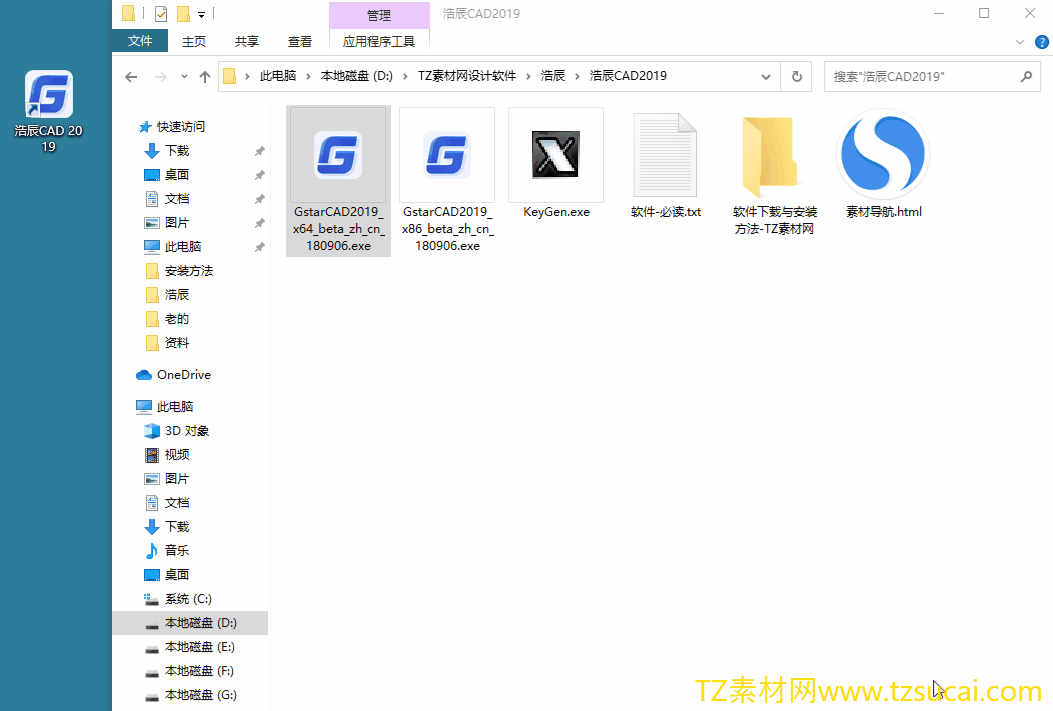The image size is (1053, 711).
Task: Open quick access toolbar customize dropdown
Action: [x=201, y=14]
